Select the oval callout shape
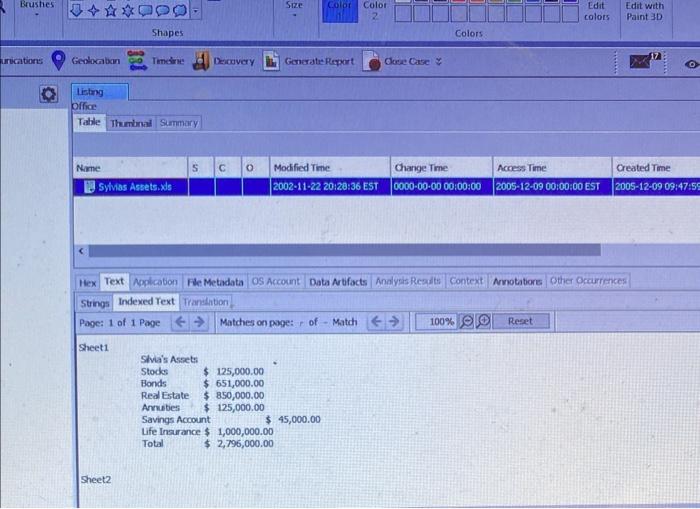Viewport: 700px width, 509px height. coord(162,10)
